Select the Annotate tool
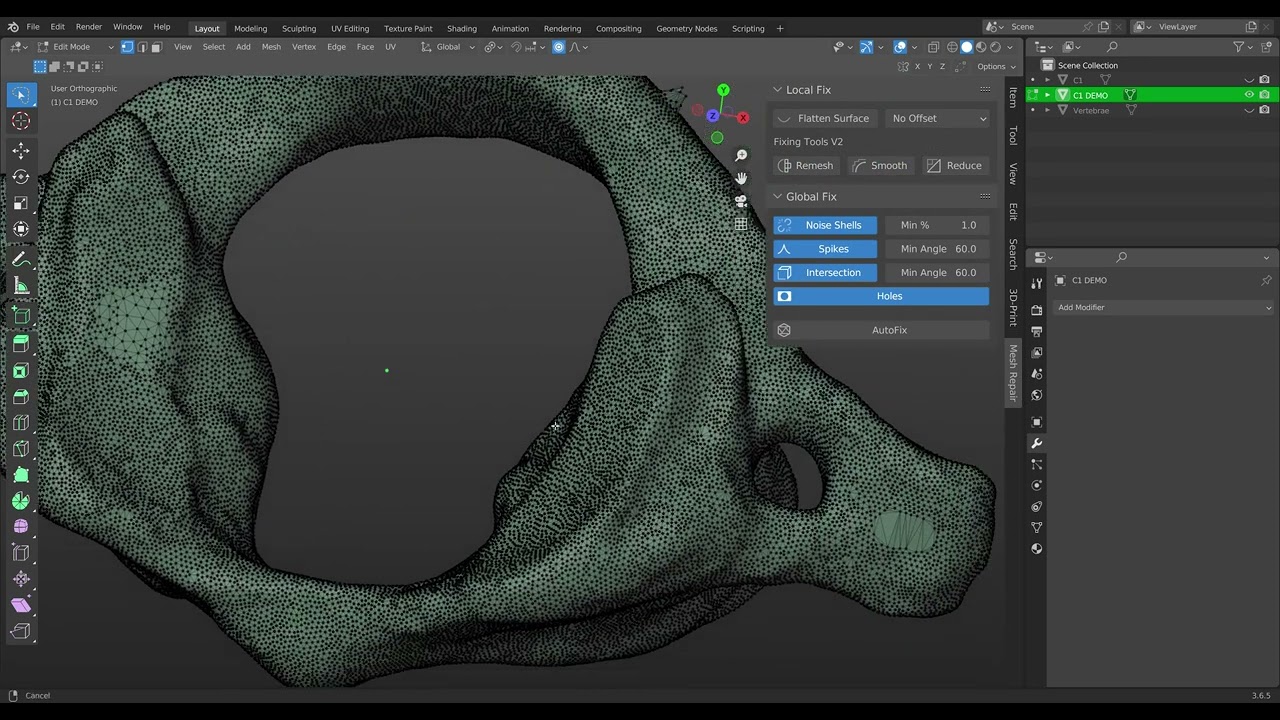This screenshot has height=720, width=1280. [x=21, y=260]
